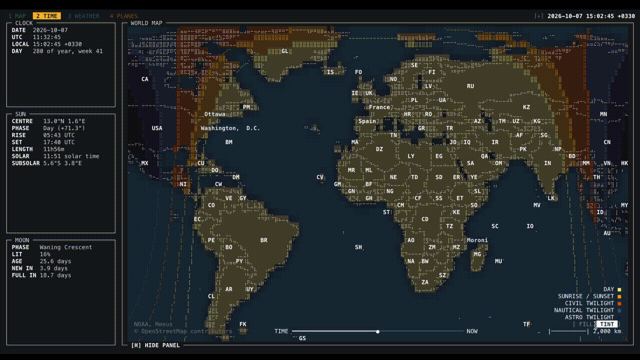Click the ZA label for South Africa
640x360 pixels.
(x=425, y=282)
